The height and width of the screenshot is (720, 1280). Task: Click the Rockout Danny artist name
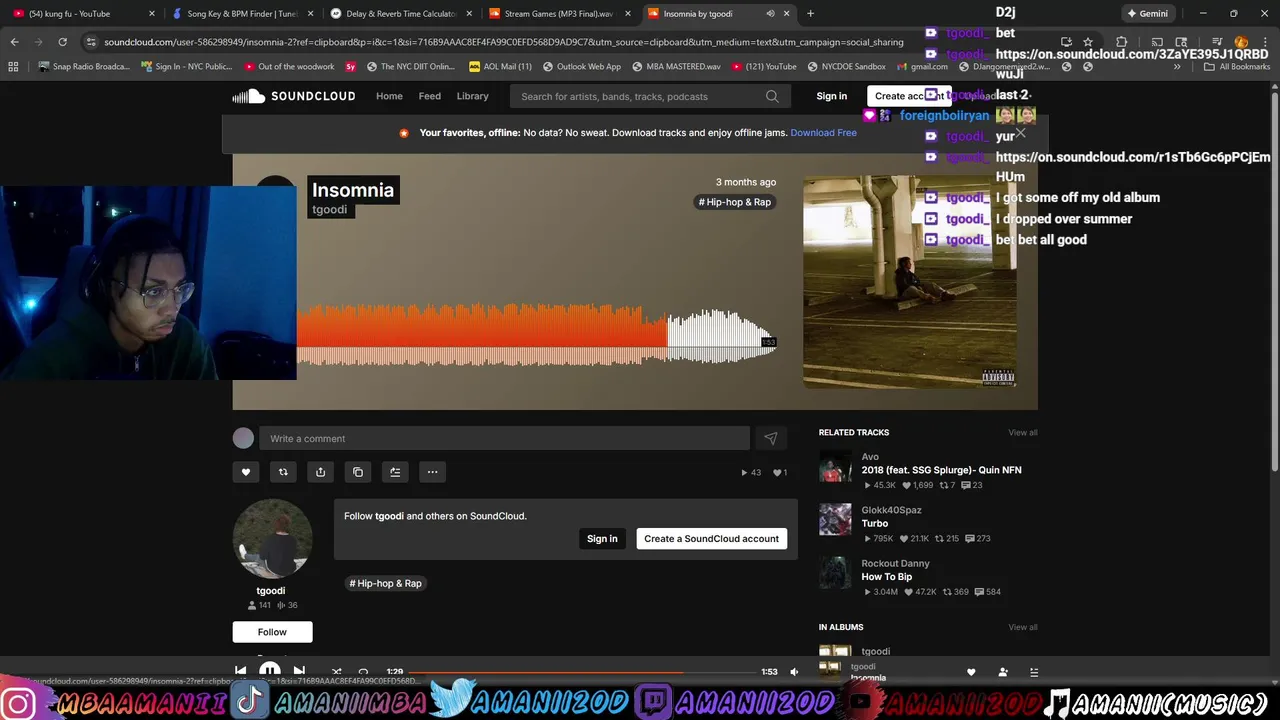[x=895, y=564]
